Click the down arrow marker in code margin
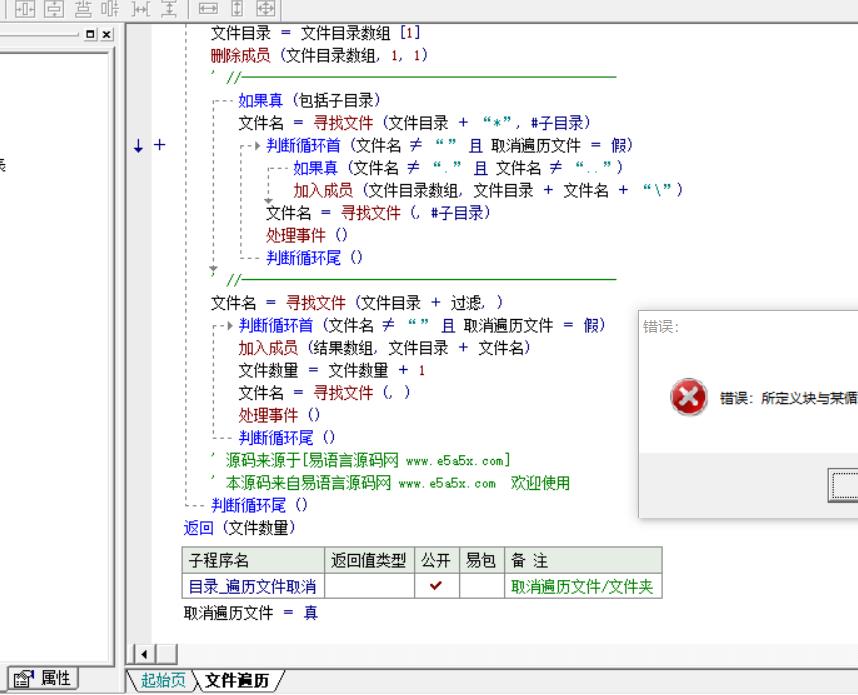 point(138,146)
